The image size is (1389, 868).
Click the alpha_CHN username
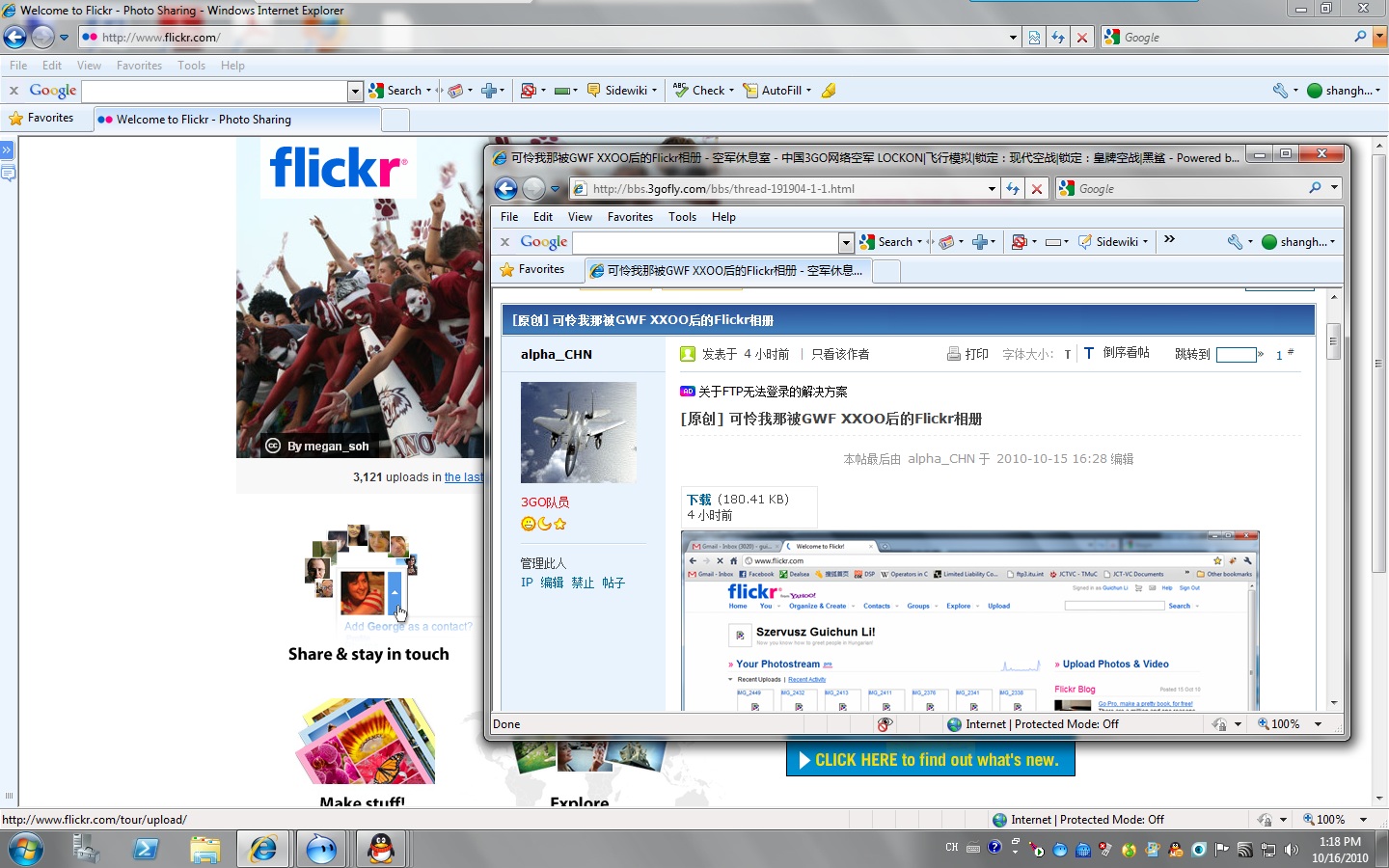(x=557, y=354)
